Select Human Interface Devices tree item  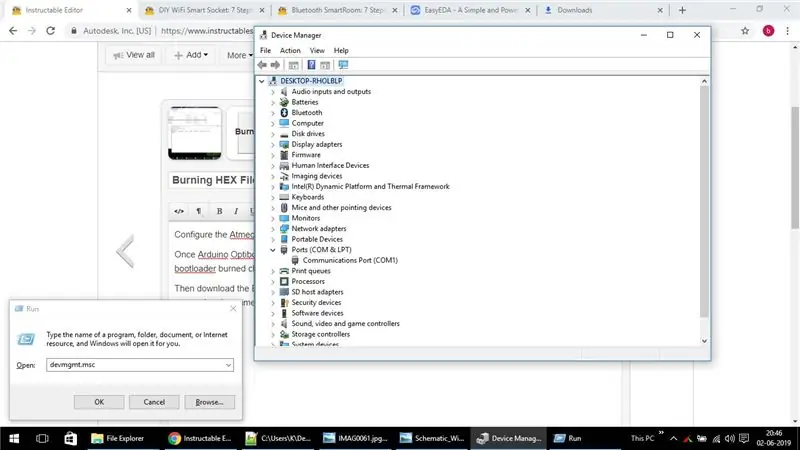tap(330, 165)
